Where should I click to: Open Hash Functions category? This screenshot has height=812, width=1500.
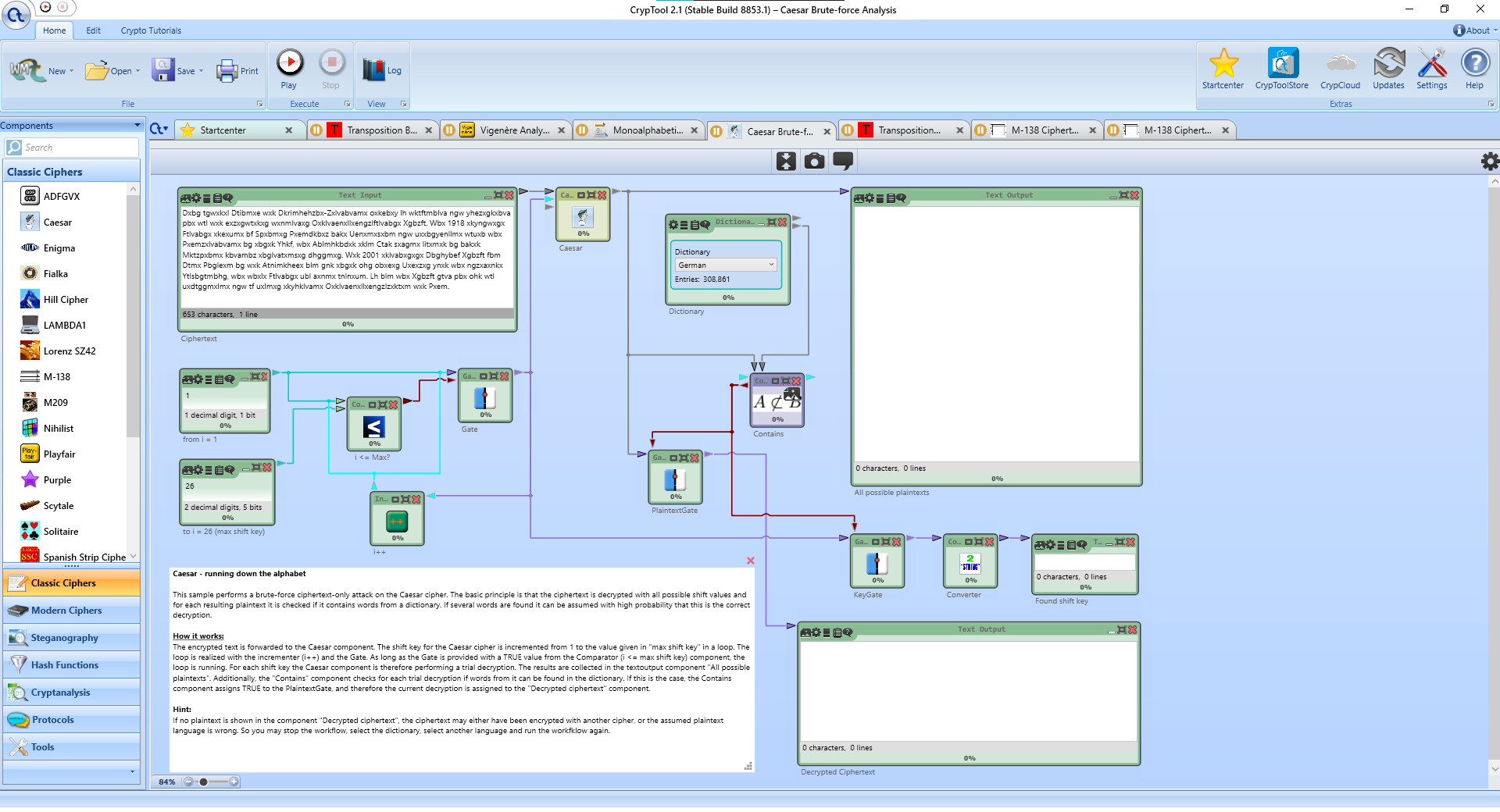71,665
